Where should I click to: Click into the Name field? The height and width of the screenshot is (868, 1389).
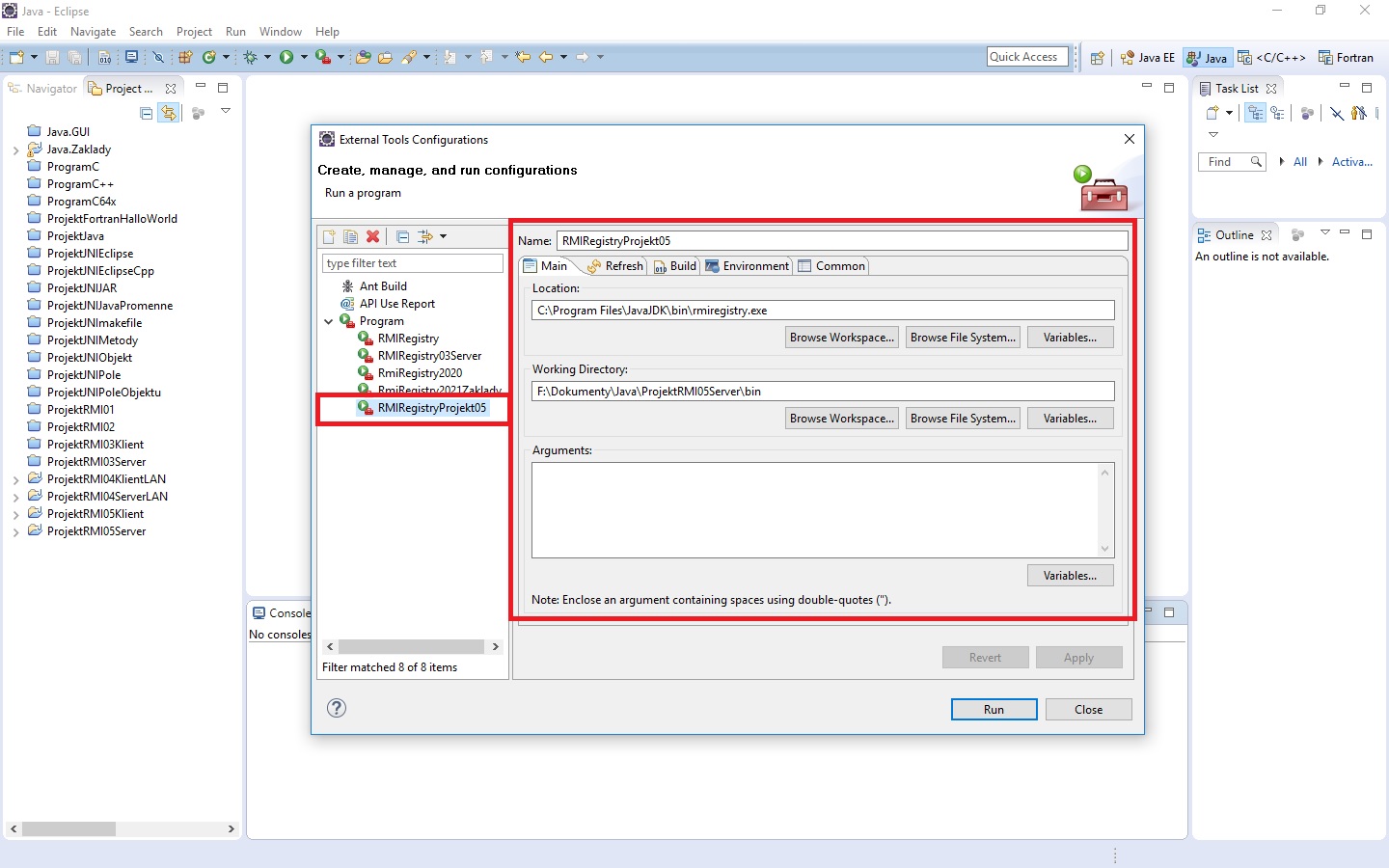(842, 241)
